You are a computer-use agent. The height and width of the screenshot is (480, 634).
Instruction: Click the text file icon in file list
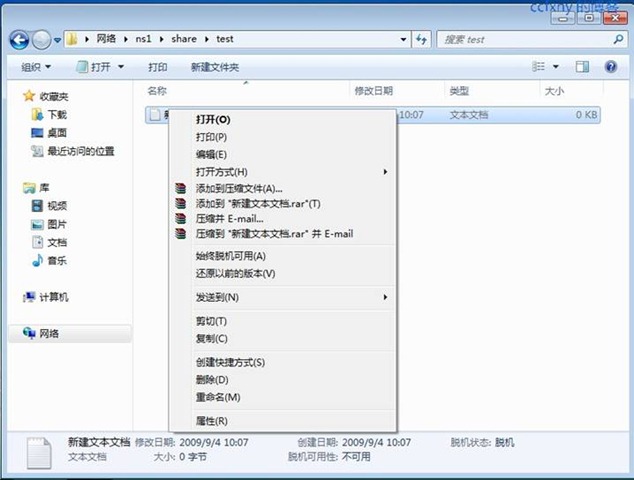(155, 115)
